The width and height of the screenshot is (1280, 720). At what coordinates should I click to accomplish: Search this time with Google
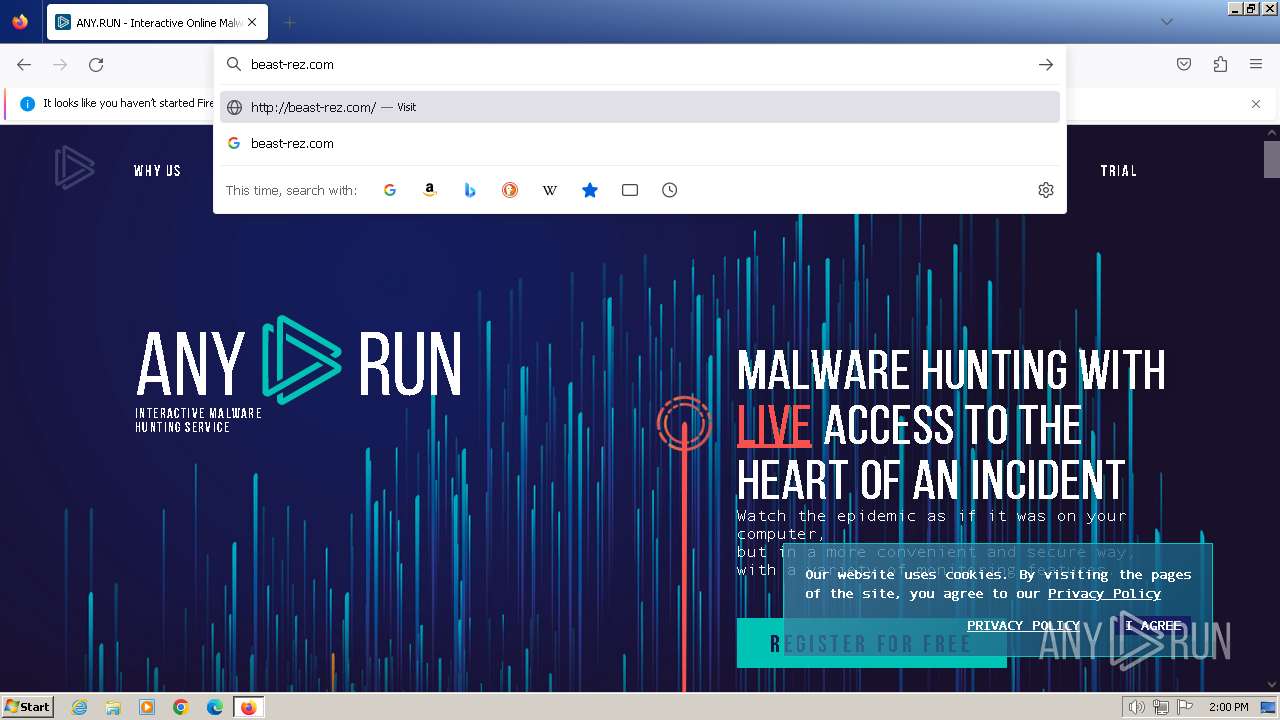390,190
